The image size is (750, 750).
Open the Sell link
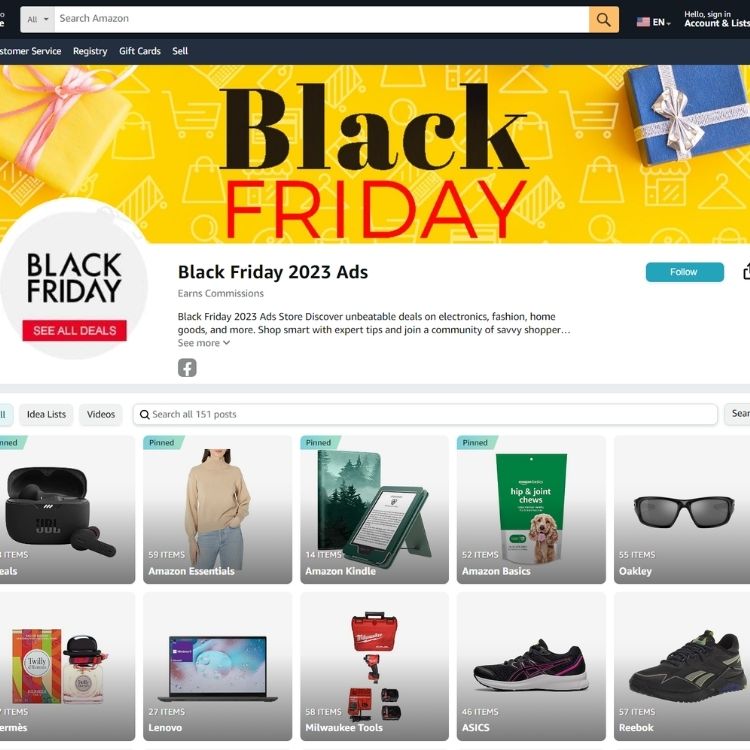(180, 51)
